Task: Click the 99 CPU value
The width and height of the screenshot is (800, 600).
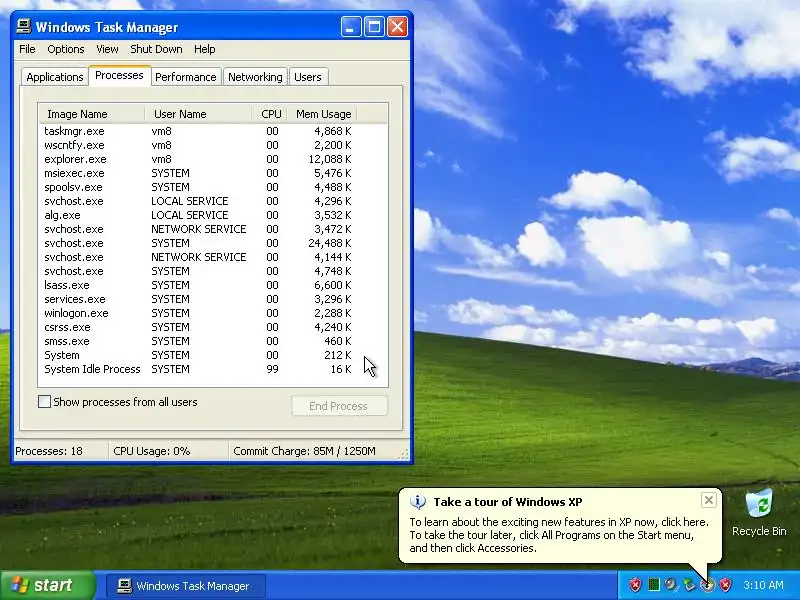Action: (272, 369)
